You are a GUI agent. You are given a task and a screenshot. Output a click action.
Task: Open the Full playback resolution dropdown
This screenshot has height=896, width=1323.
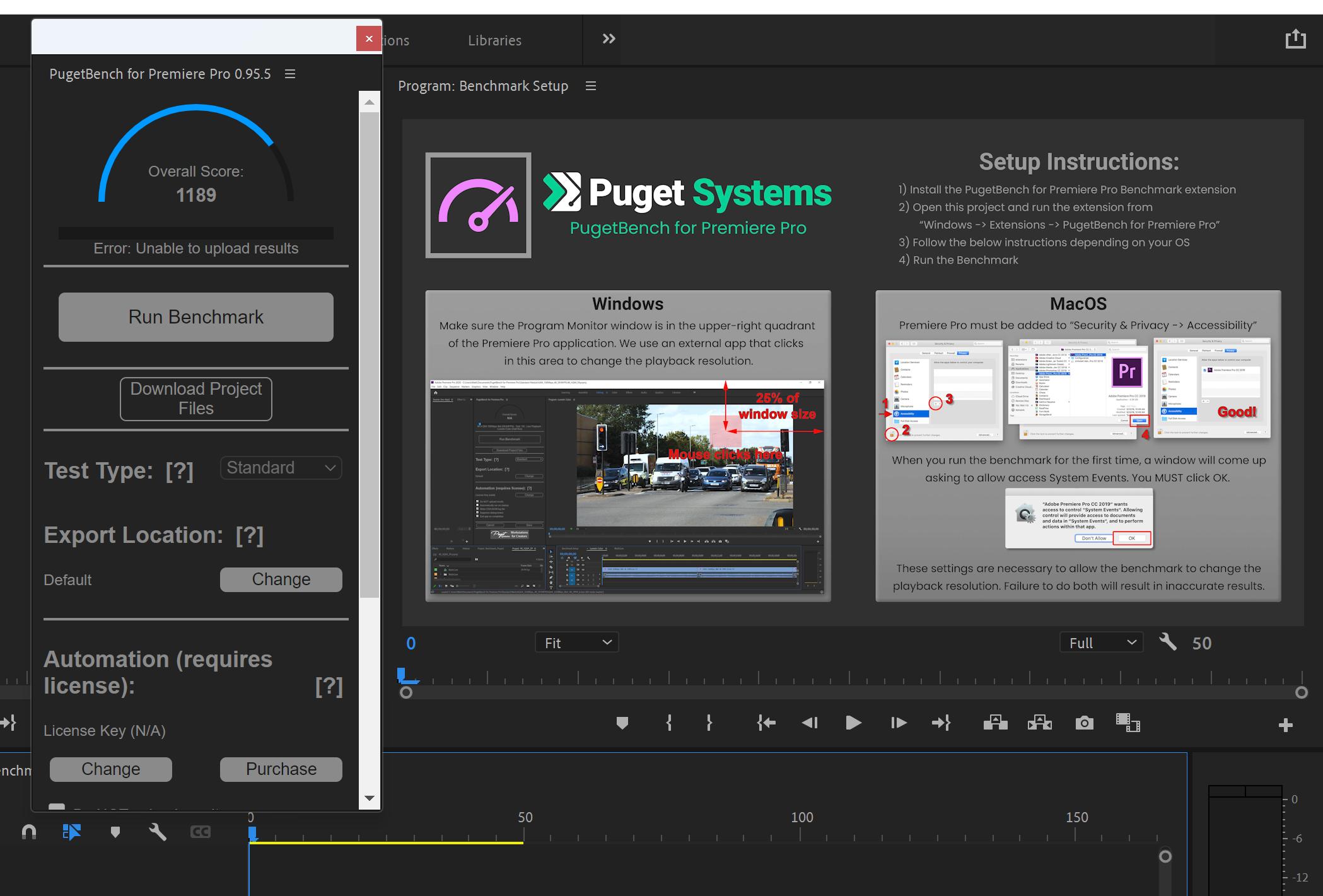click(1101, 643)
